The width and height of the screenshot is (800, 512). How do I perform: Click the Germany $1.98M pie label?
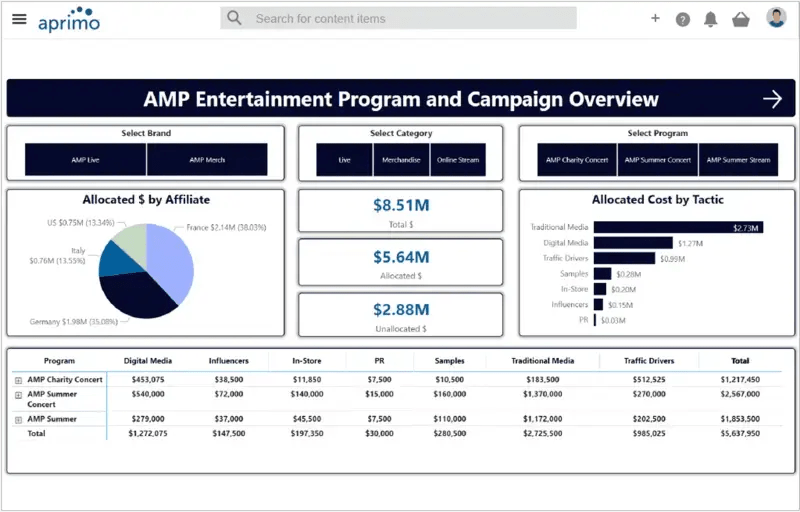point(73,322)
